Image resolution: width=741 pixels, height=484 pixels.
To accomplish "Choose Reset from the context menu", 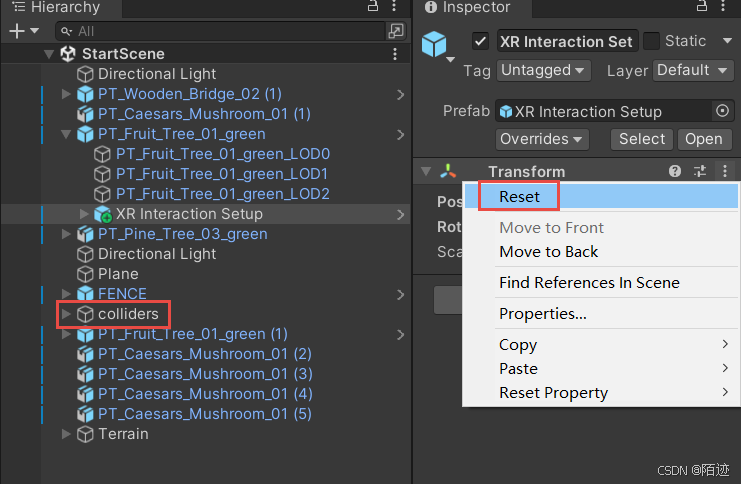I will click(601, 196).
